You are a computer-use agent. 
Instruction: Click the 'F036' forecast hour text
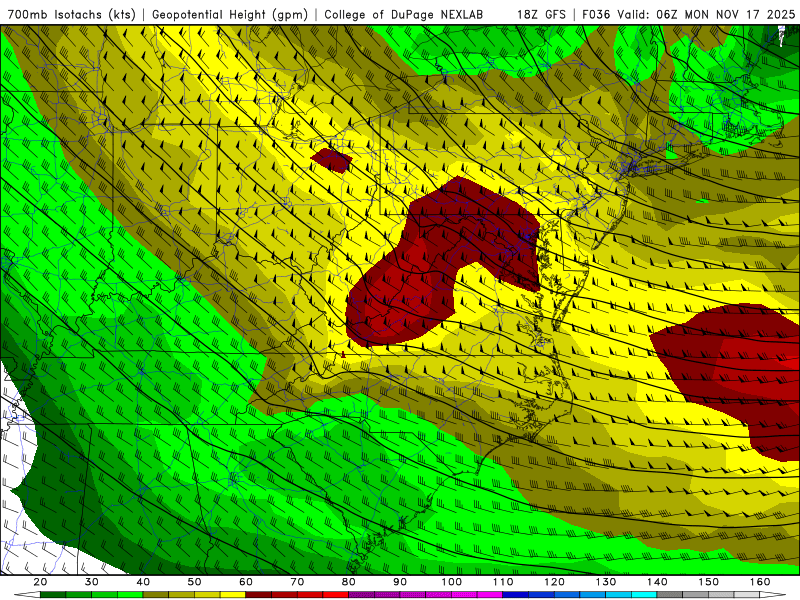(596, 14)
